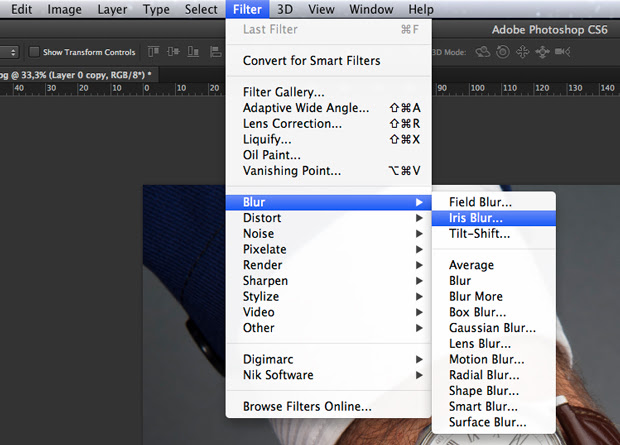Click align bottom edges icon
The width and height of the screenshot is (620, 445).
(x=193, y=52)
